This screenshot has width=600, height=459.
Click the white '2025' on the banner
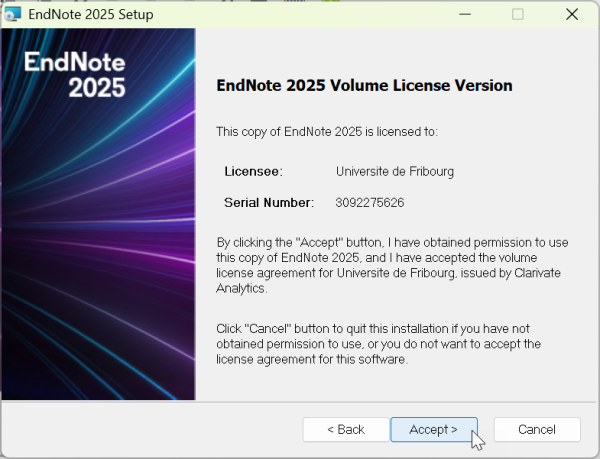(97, 88)
